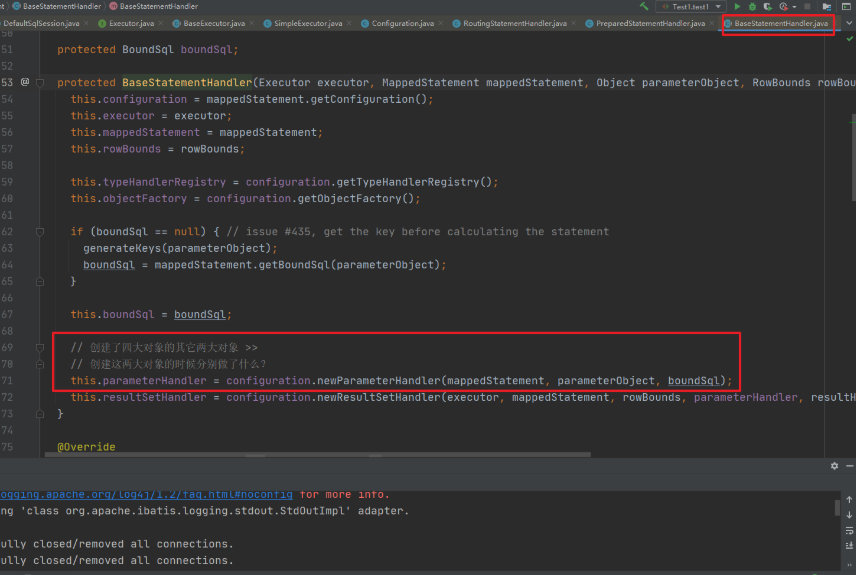Open Project Structure via the folder icon
Image resolution: width=856 pixels, height=575 pixels.
click(x=827, y=7)
